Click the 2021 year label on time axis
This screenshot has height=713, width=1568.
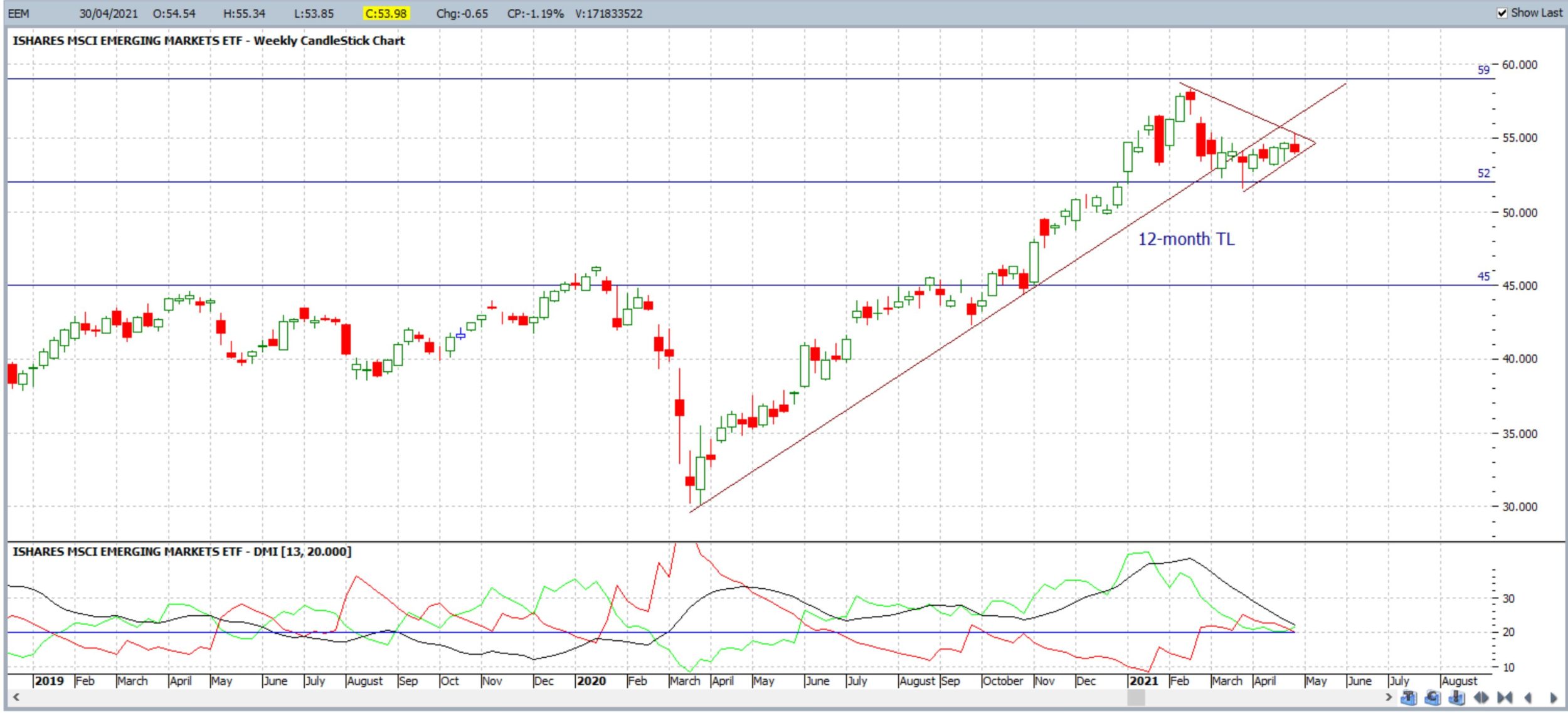[1143, 680]
